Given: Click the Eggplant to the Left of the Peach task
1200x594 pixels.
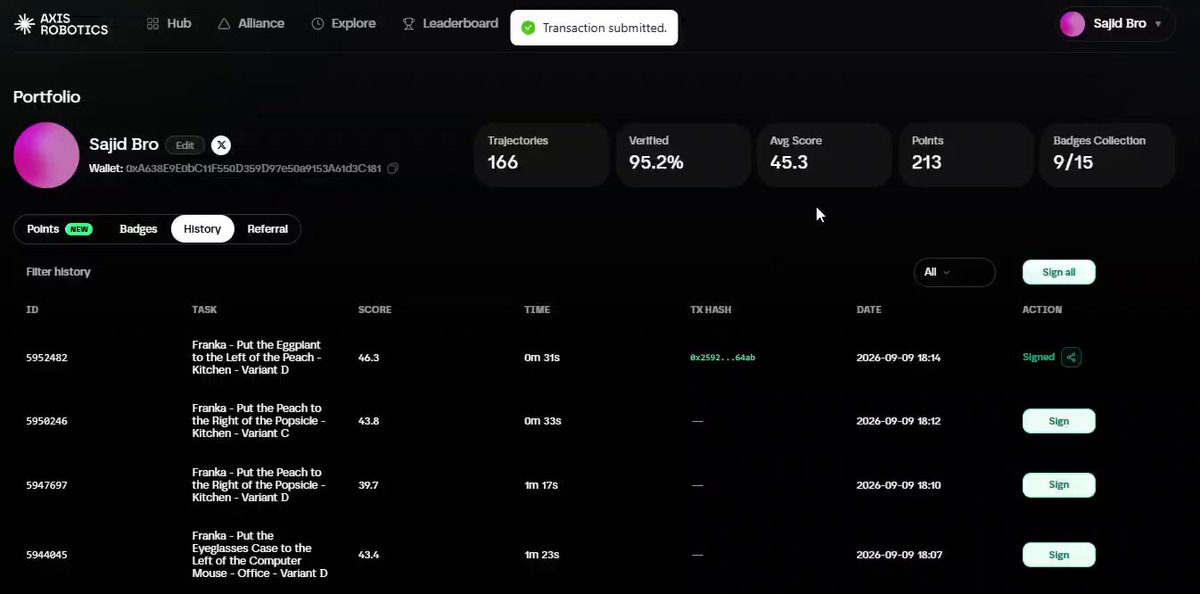Looking at the screenshot, I should [257, 357].
